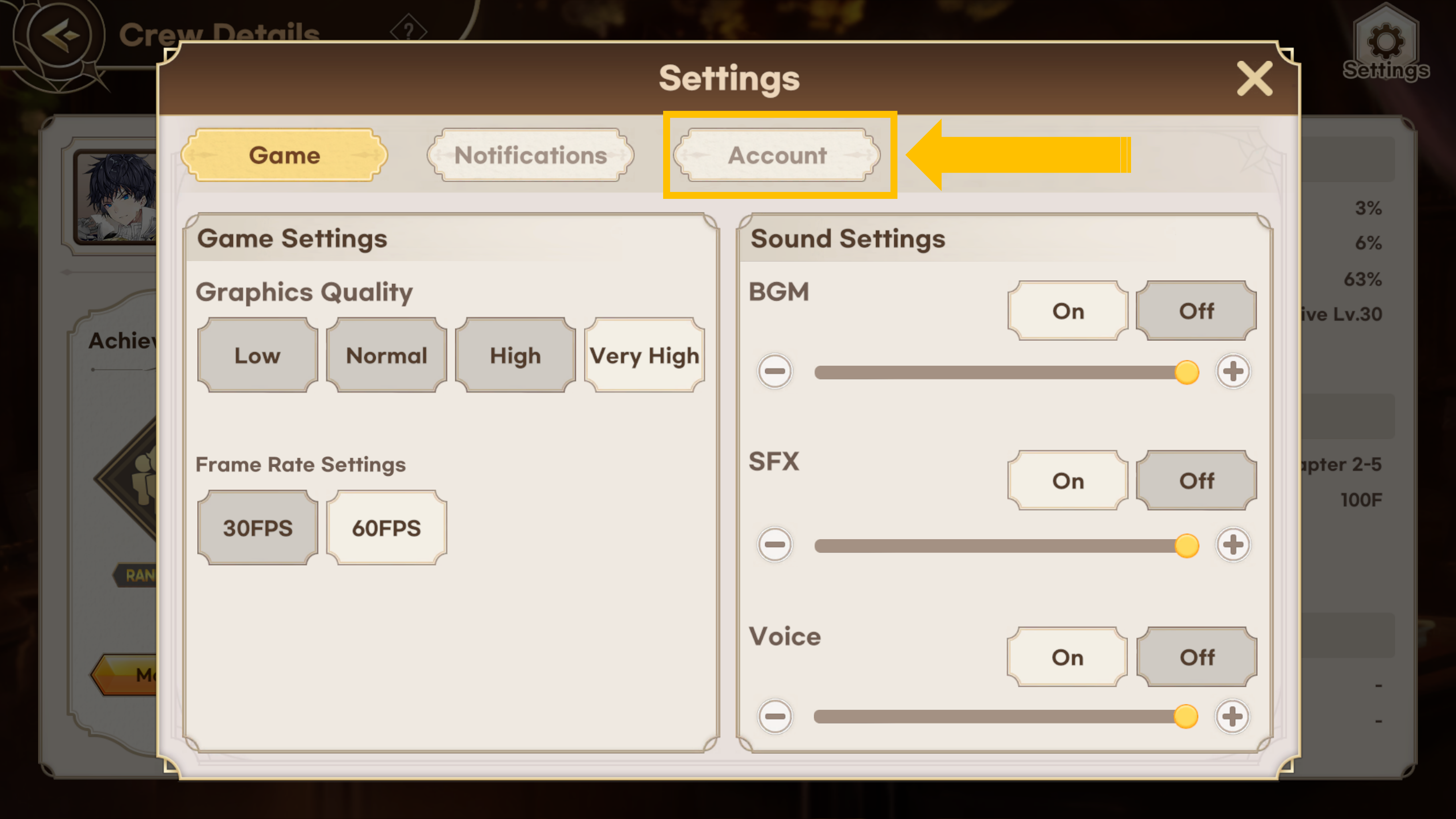
Task: Switch Voice On
Action: [1067, 657]
